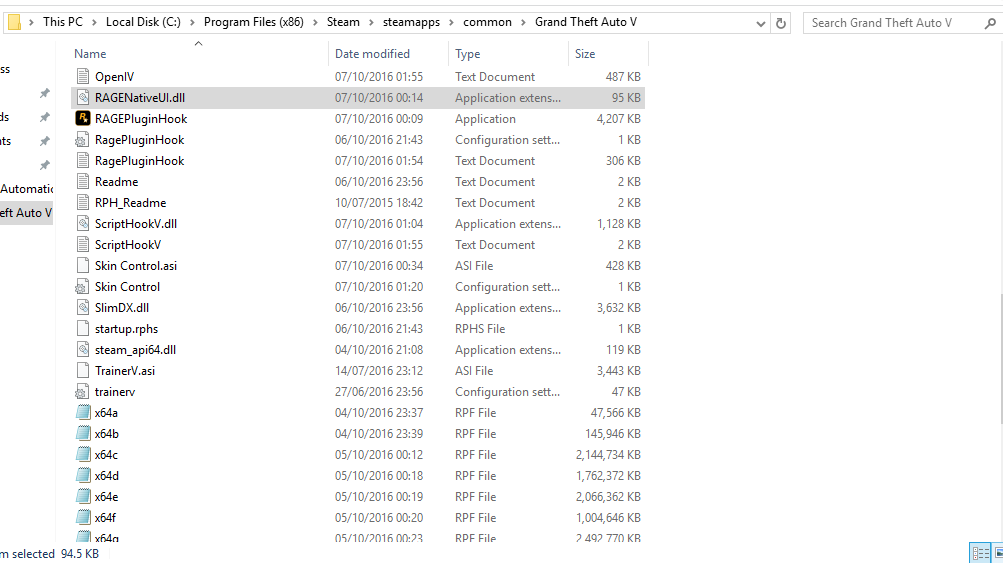Viewport: 1003px width, 563px height.
Task: Expand the chevron after Steam breadcrumb
Action: (371, 22)
